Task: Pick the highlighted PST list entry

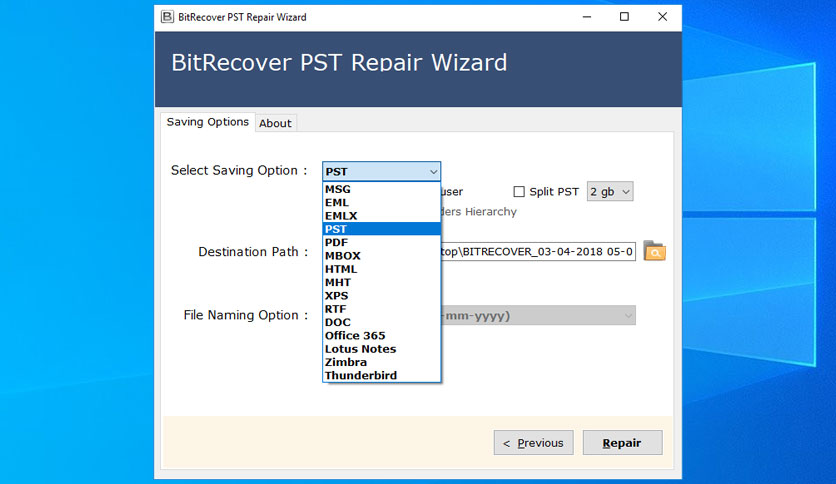Action: [381, 229]
